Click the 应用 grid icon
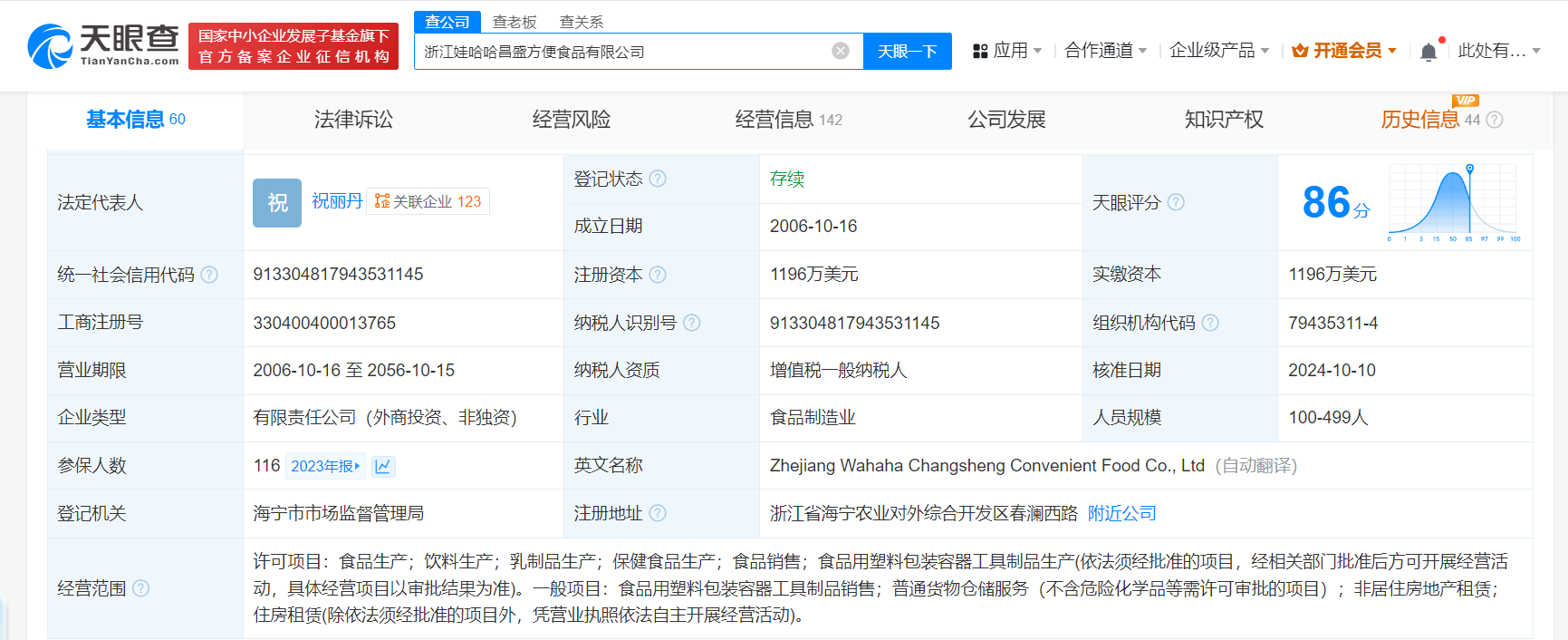 pyautogui.click(x=980, y=51)
